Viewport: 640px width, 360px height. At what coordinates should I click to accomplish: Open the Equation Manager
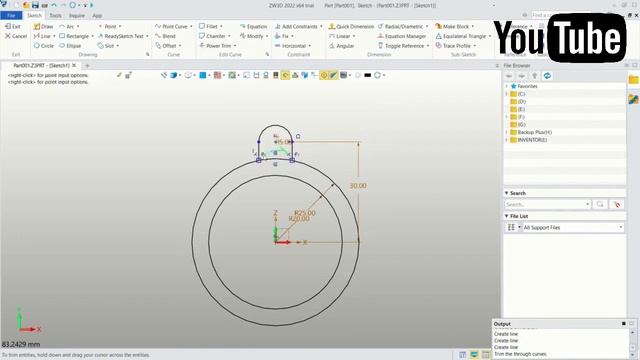[402, 36]
